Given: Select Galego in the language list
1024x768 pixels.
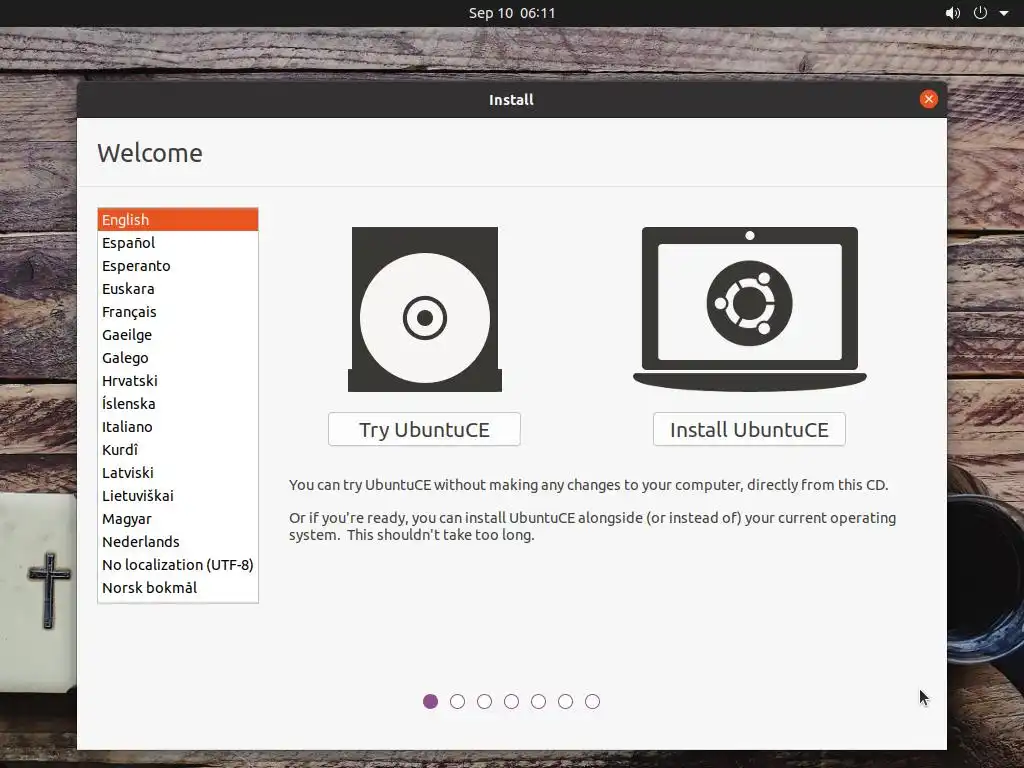Looking at the screenshot, I should coord(178,357).
